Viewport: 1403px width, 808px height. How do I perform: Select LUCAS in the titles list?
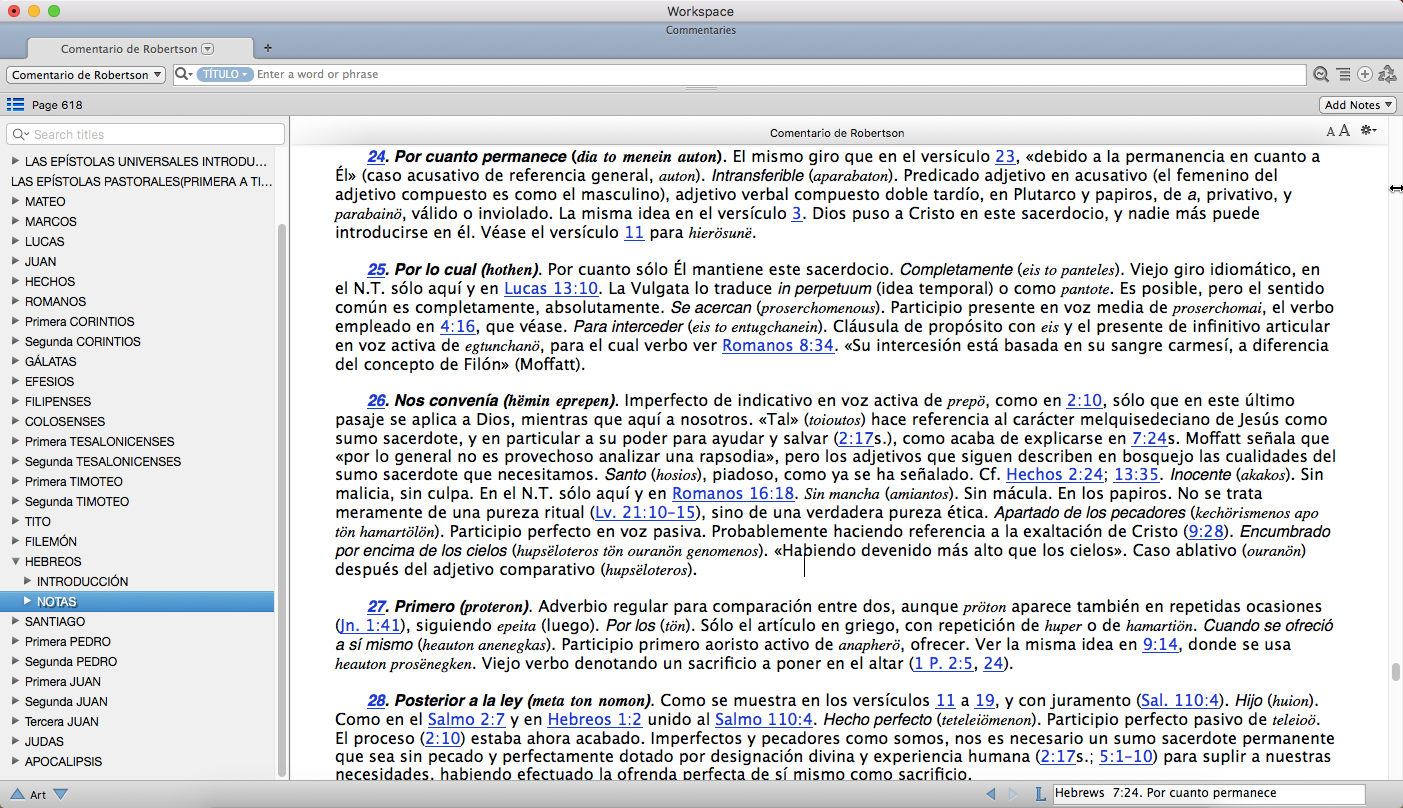click(x=44, y=241)
